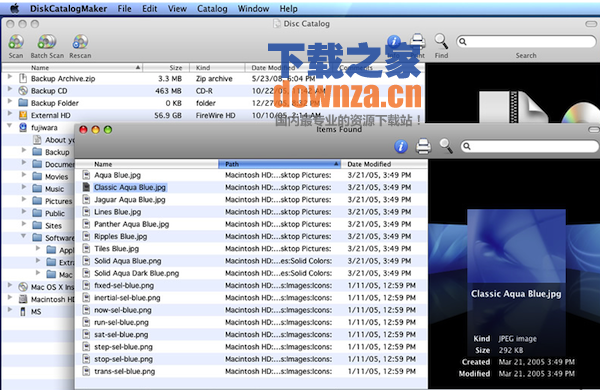Select Lines Blue.jpg row
The width and height of the screenshot is (600, 390).
(251, 212)
